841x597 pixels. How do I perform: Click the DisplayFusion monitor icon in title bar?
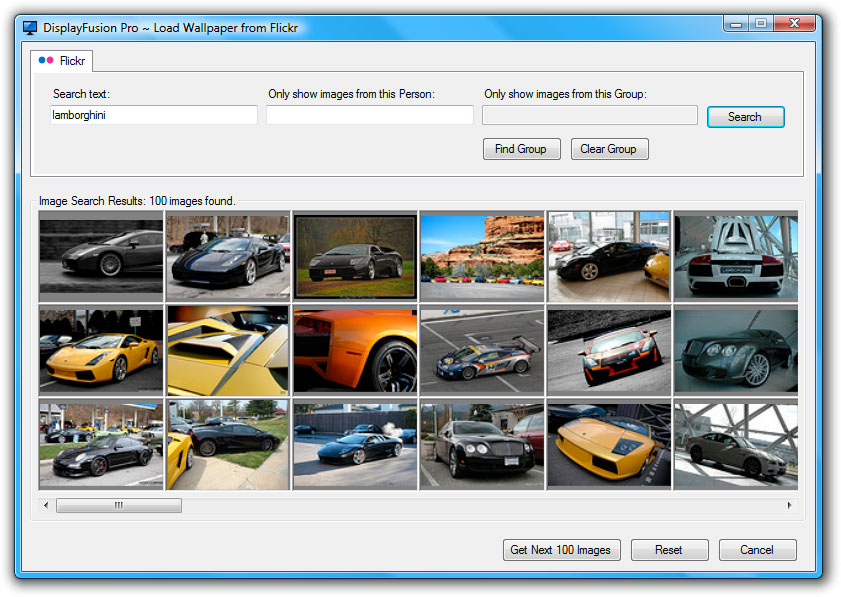[30, 27]
